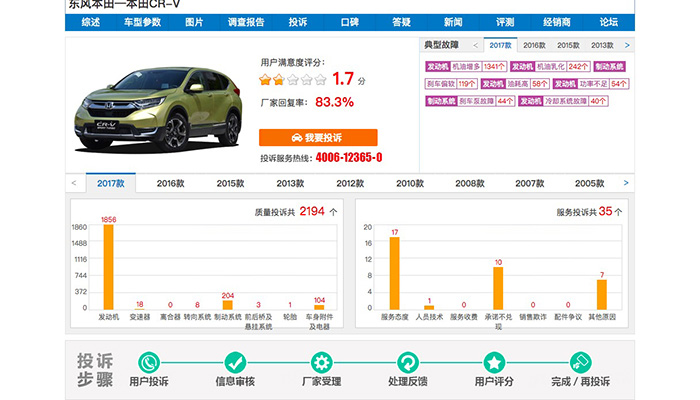Image resolution: width=700 pixels, height=400 pixels.
Task: Open the 综述 navigation tab
Action: coord(91,22)
